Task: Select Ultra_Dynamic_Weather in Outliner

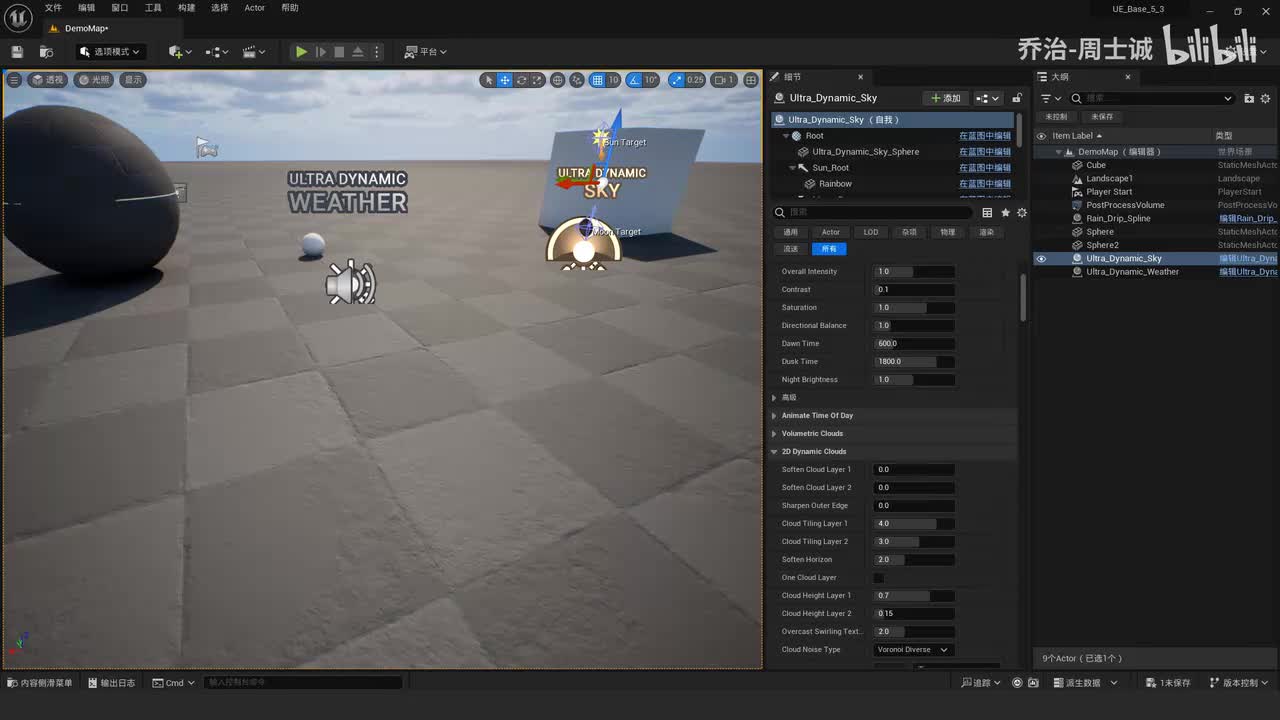Action: 1133,272
